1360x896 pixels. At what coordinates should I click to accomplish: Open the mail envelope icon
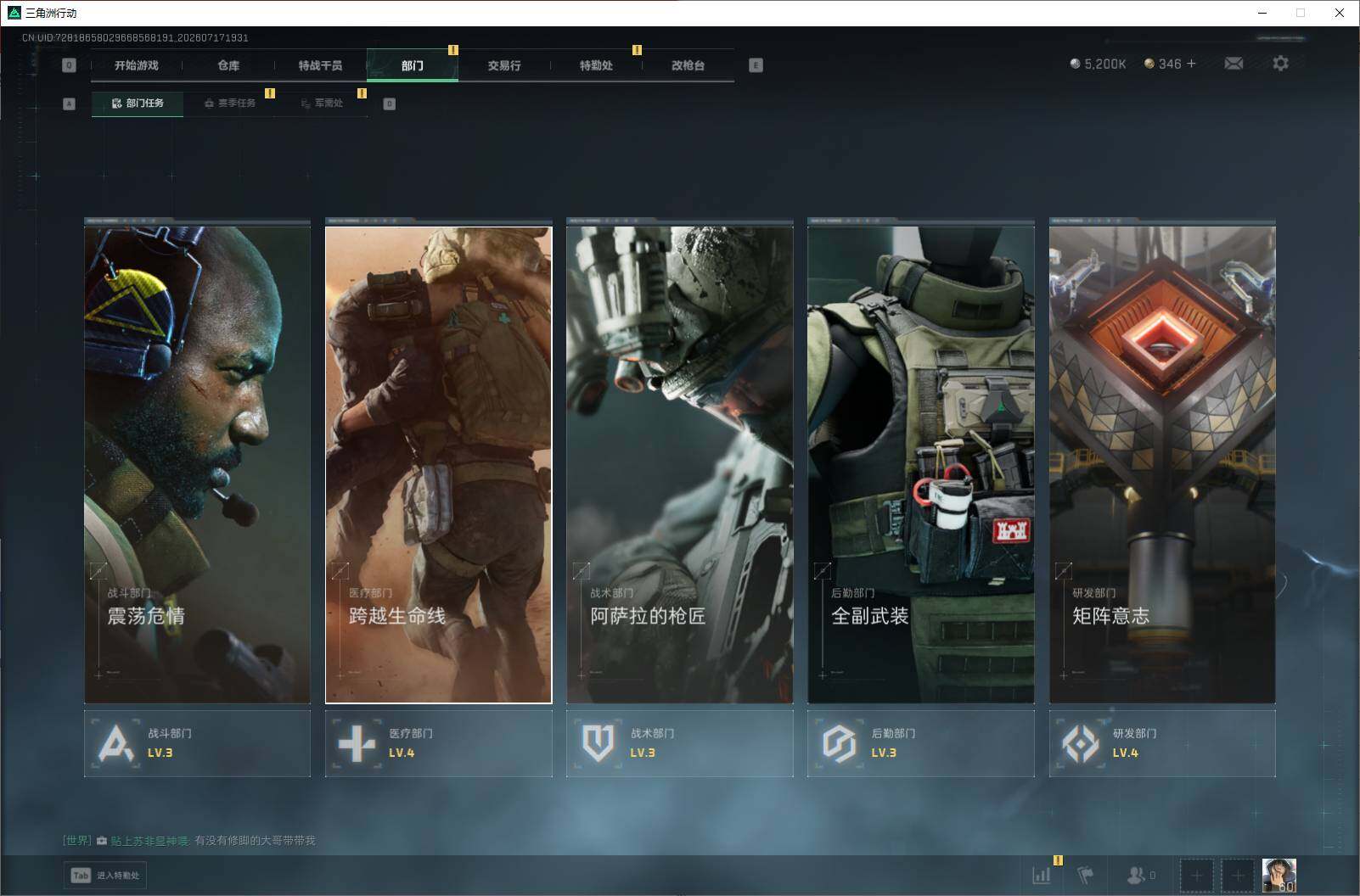point(1234,64)
